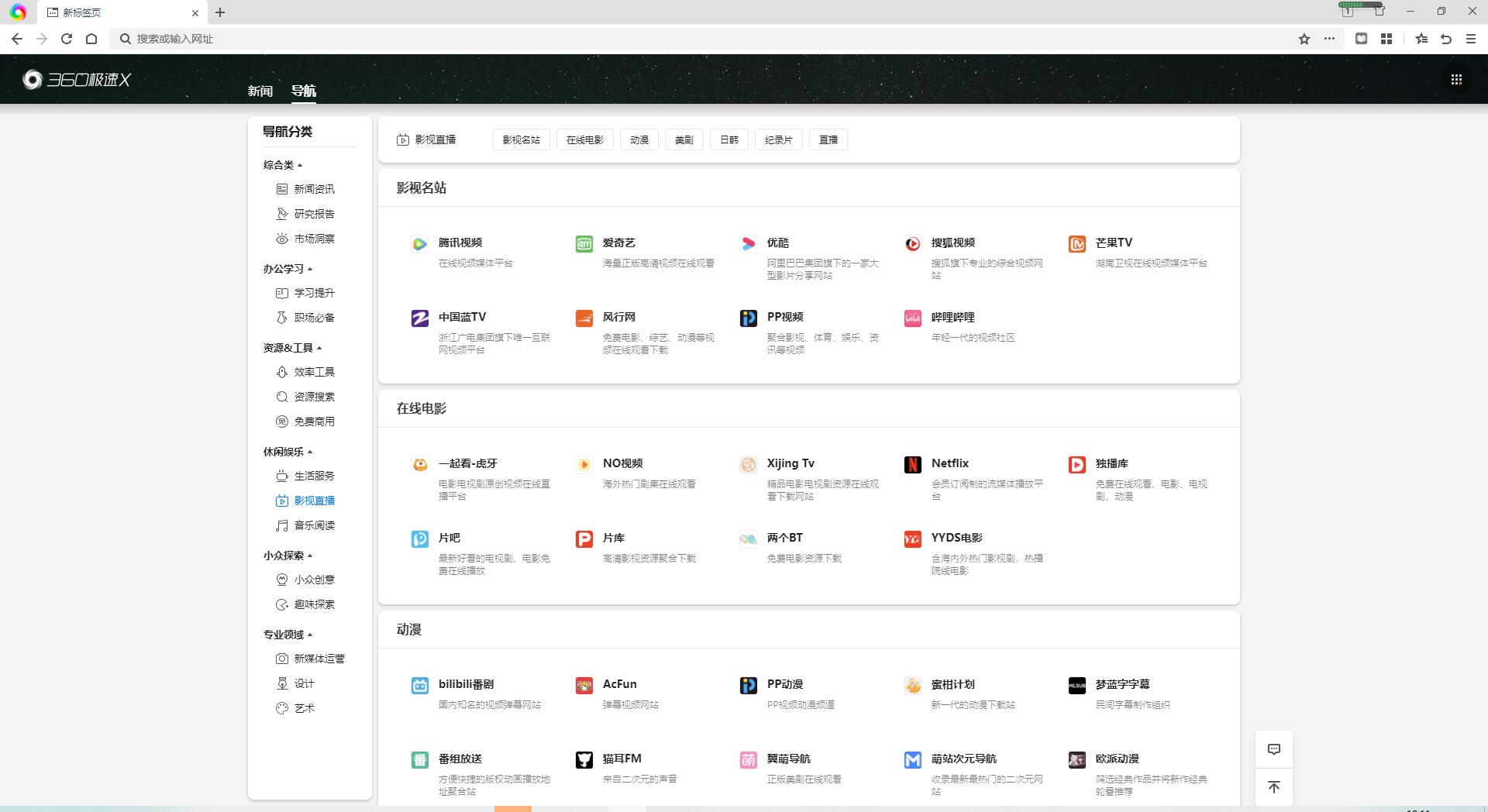1488x812 pixels.
Task: Click the feedback bubble icon on right edge
Action: 1273,748
